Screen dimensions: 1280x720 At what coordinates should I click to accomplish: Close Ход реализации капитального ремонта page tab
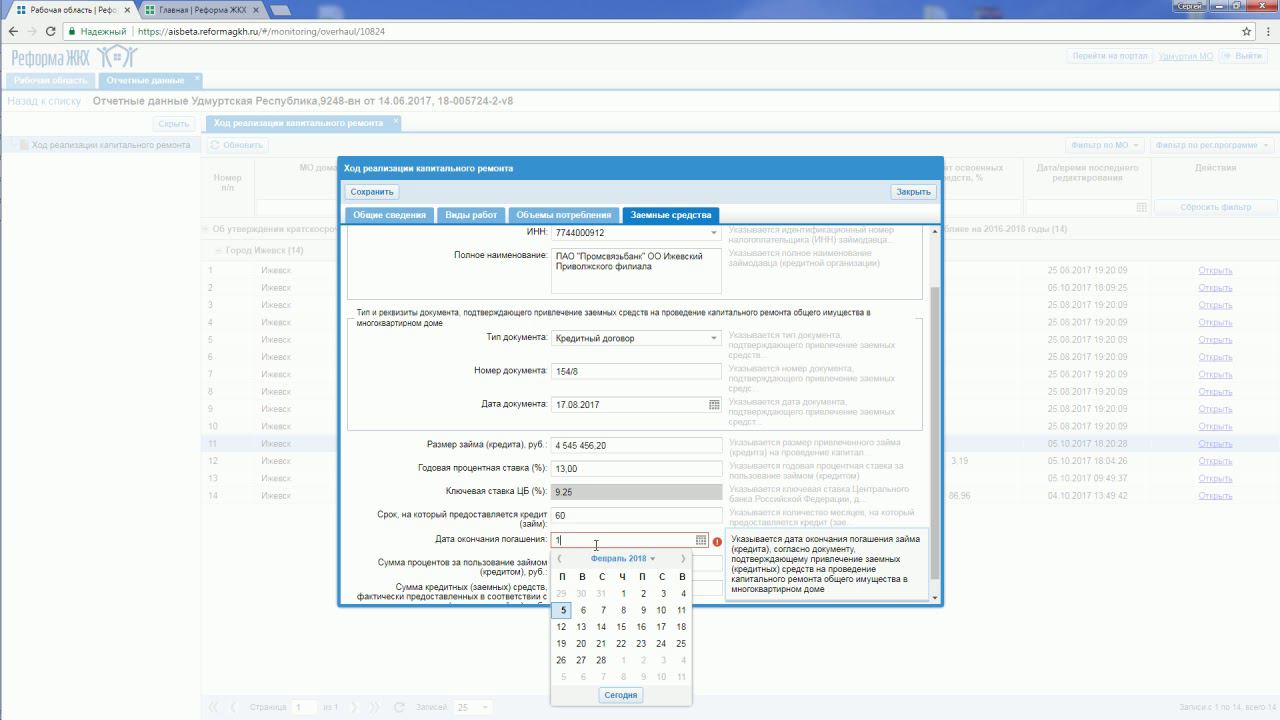coord(396,121)
